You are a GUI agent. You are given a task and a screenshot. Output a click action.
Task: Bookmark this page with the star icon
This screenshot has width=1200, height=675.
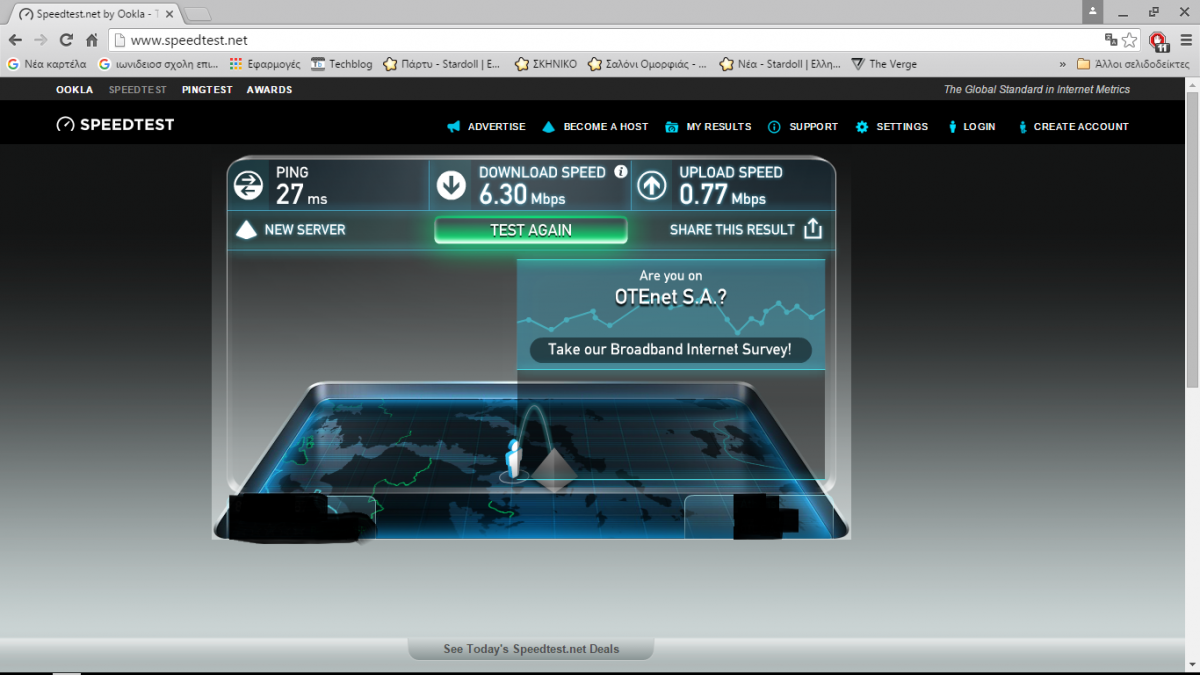(1129, 40)
